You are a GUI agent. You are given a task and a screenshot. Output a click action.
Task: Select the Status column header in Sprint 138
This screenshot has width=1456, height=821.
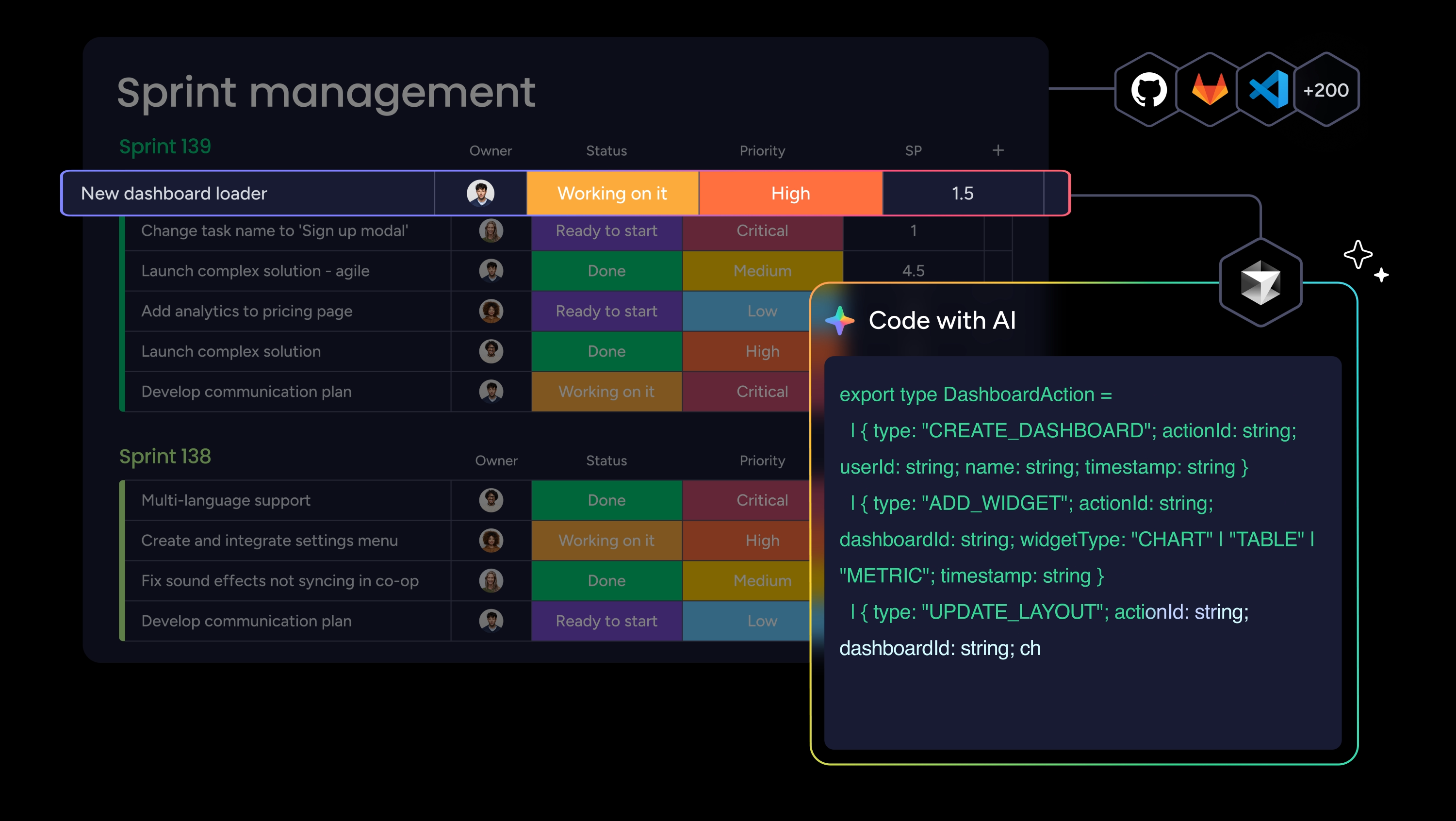point(606,461)
